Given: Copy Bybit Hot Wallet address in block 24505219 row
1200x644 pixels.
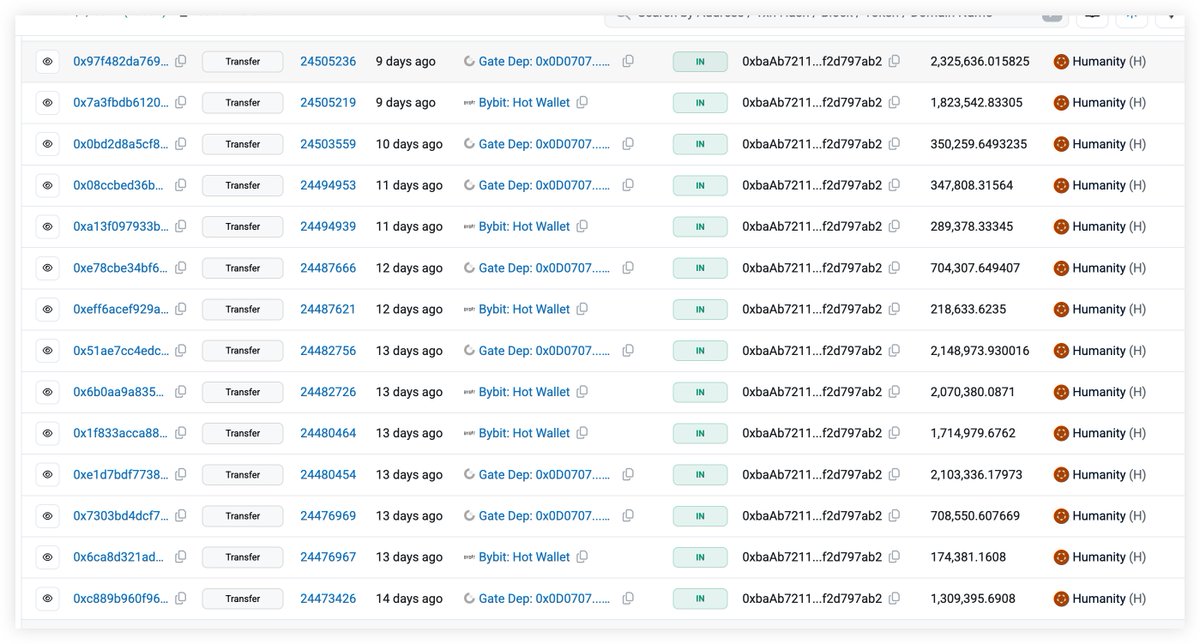Looking at the screenshot, I should click(582, 102).
